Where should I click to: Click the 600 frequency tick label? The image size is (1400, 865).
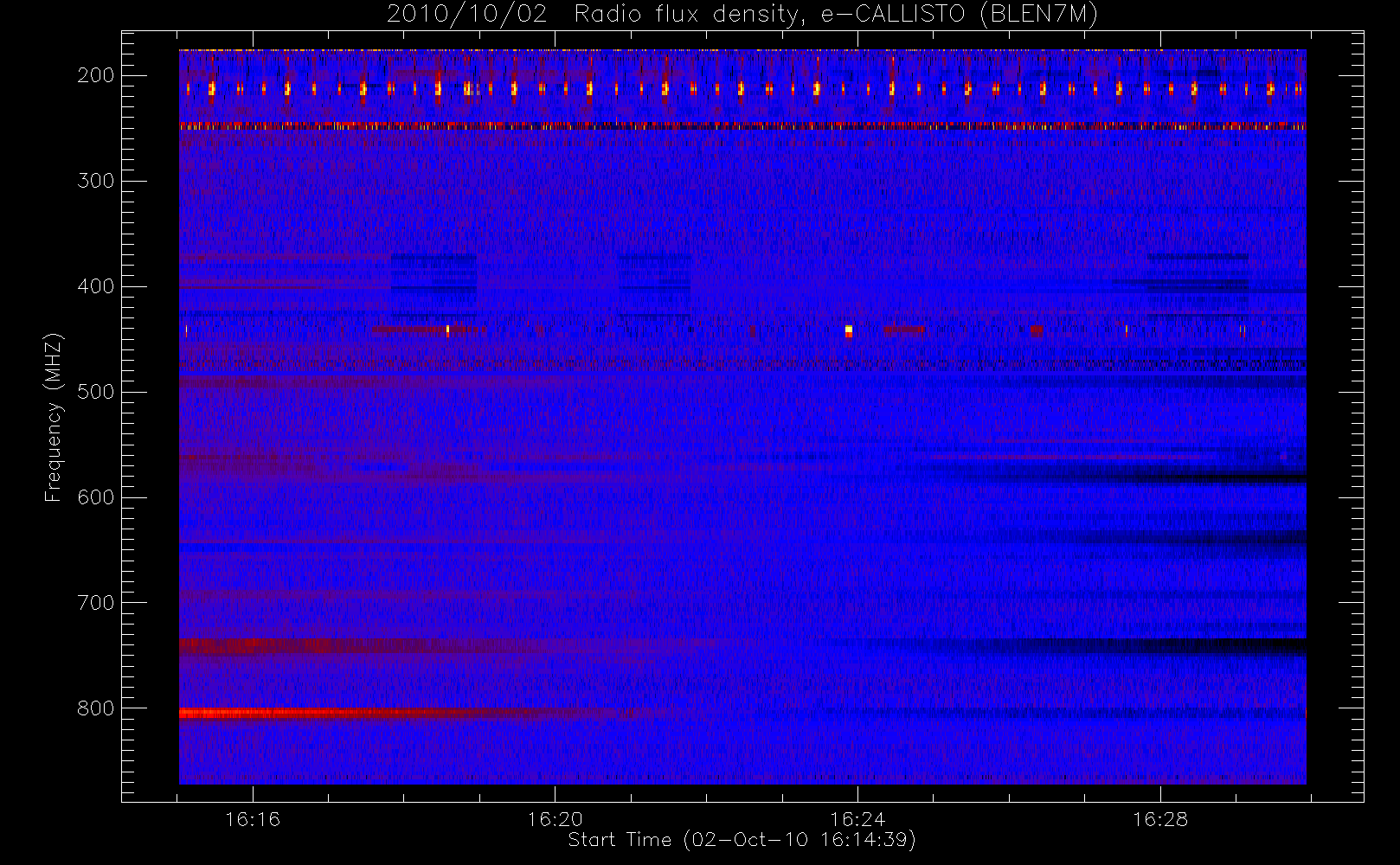coord(95,497)
